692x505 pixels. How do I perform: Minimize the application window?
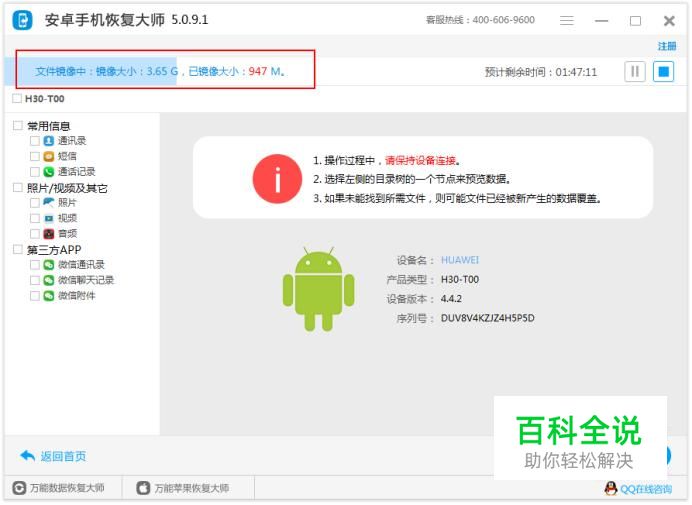click(x=602, y=20)
